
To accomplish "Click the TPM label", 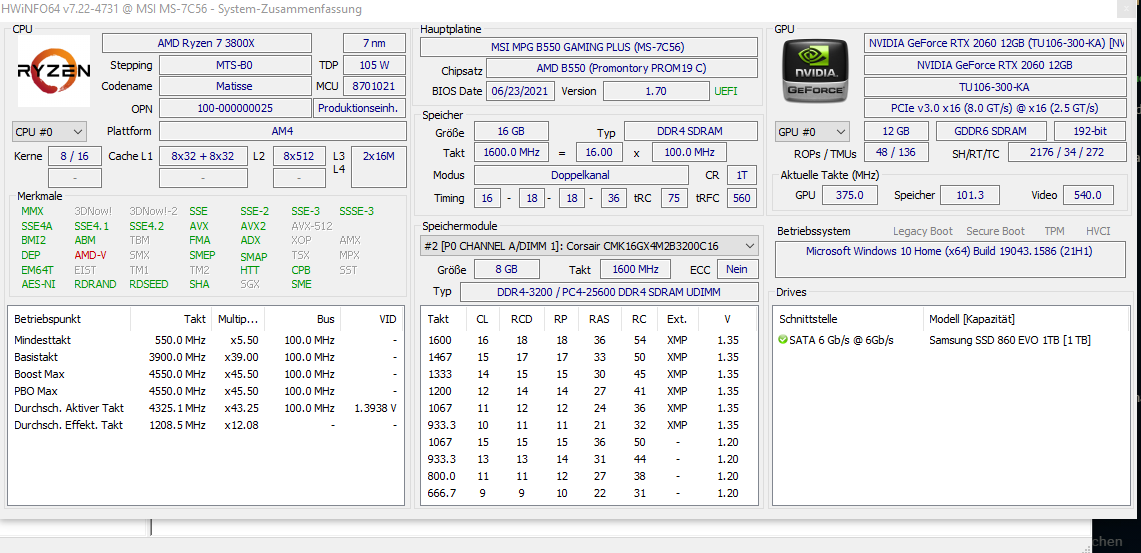I will pyautogui.click(x=1054, y=231).
